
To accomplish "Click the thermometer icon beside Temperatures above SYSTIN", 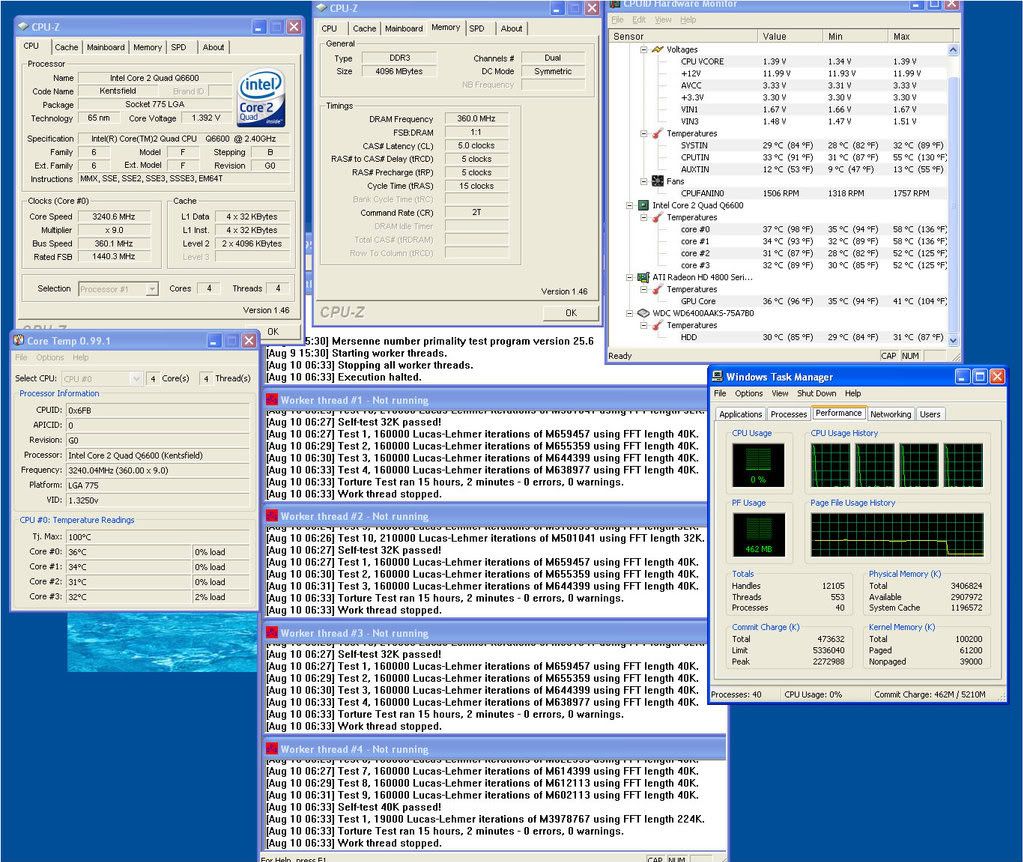I will coord(658,133).
